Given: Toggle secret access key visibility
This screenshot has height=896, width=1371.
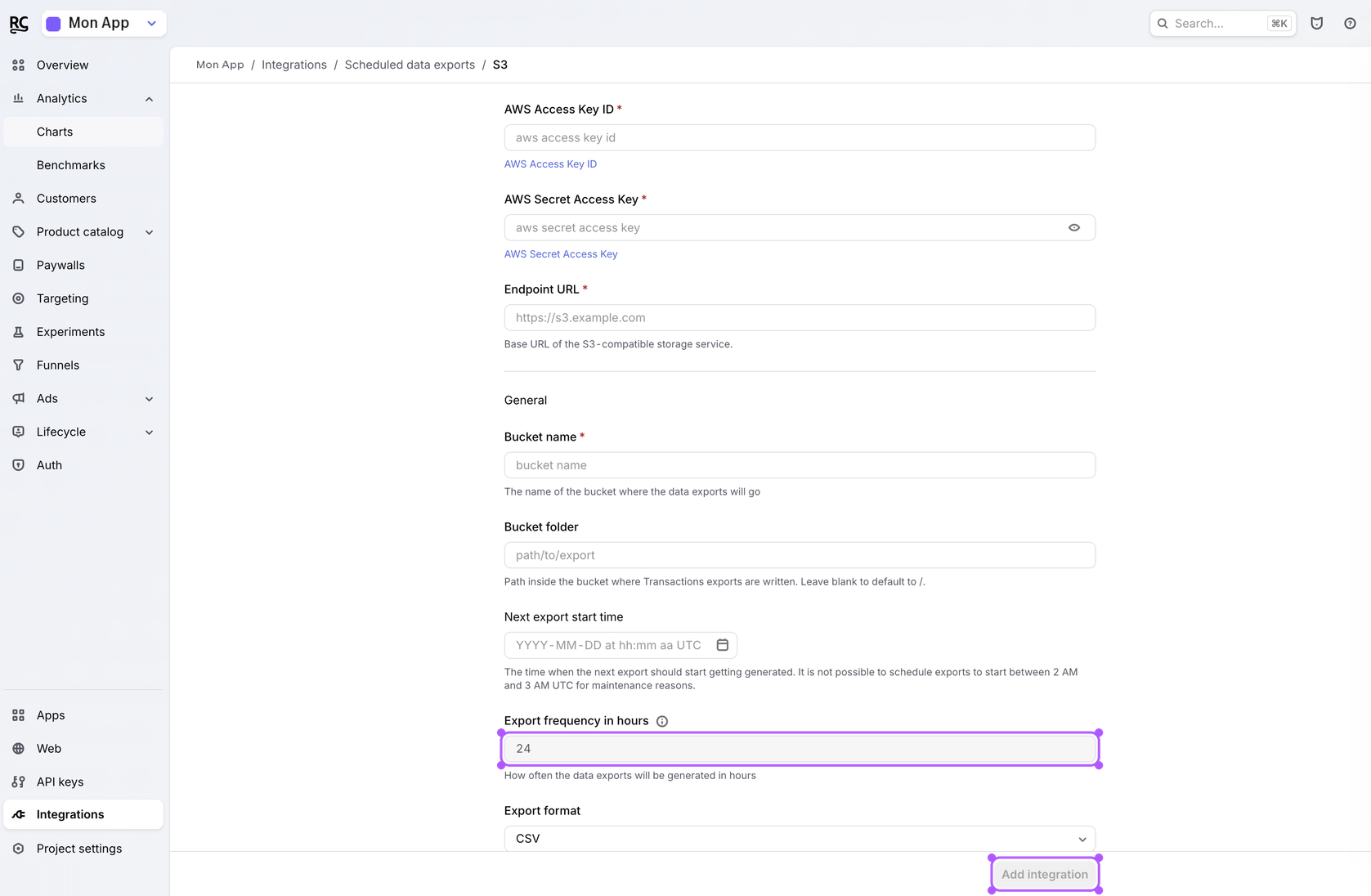Looking at the screenshot, I should tap(1074, 228).
